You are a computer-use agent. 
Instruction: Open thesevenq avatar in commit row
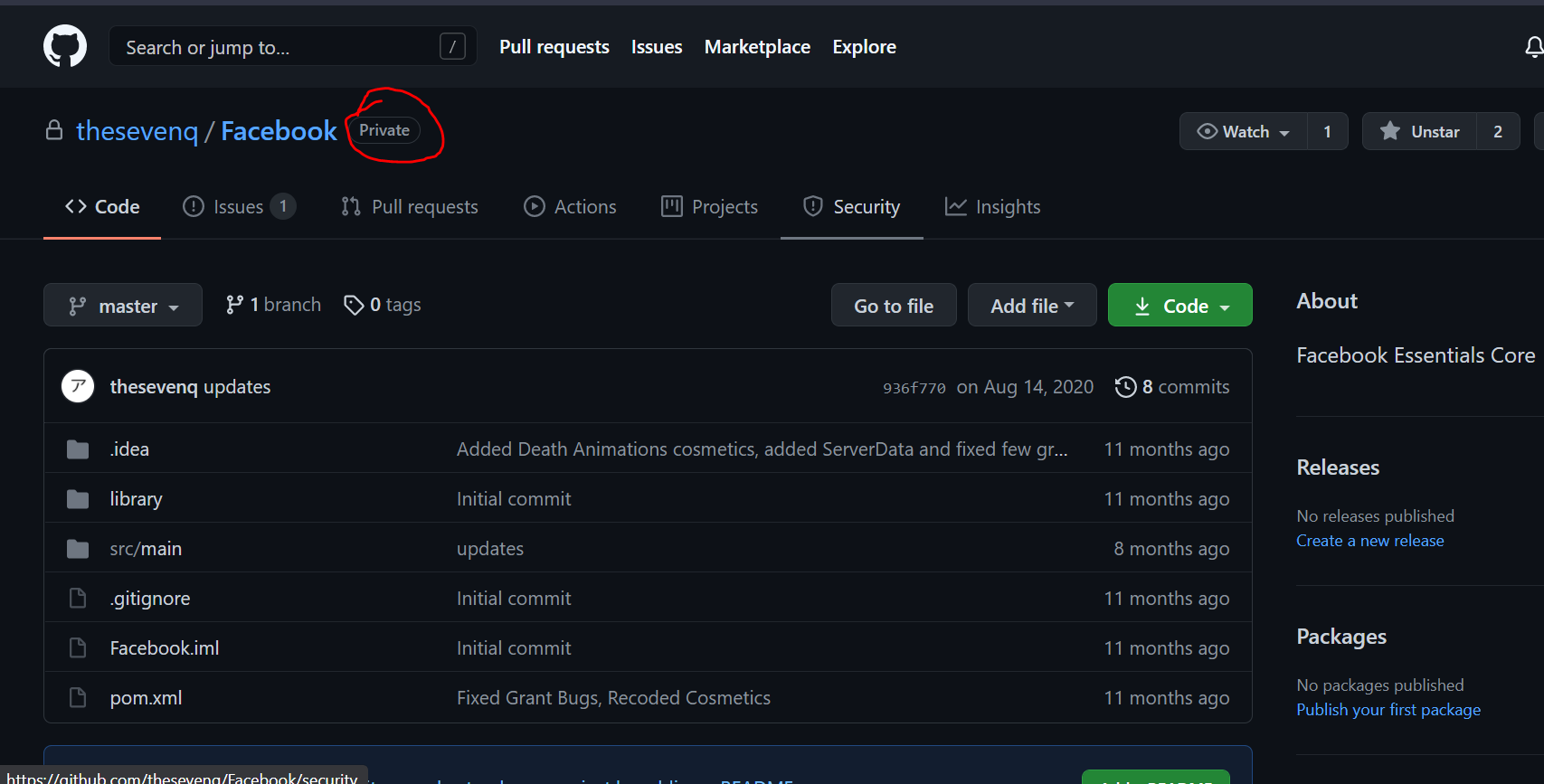point(78,386)
